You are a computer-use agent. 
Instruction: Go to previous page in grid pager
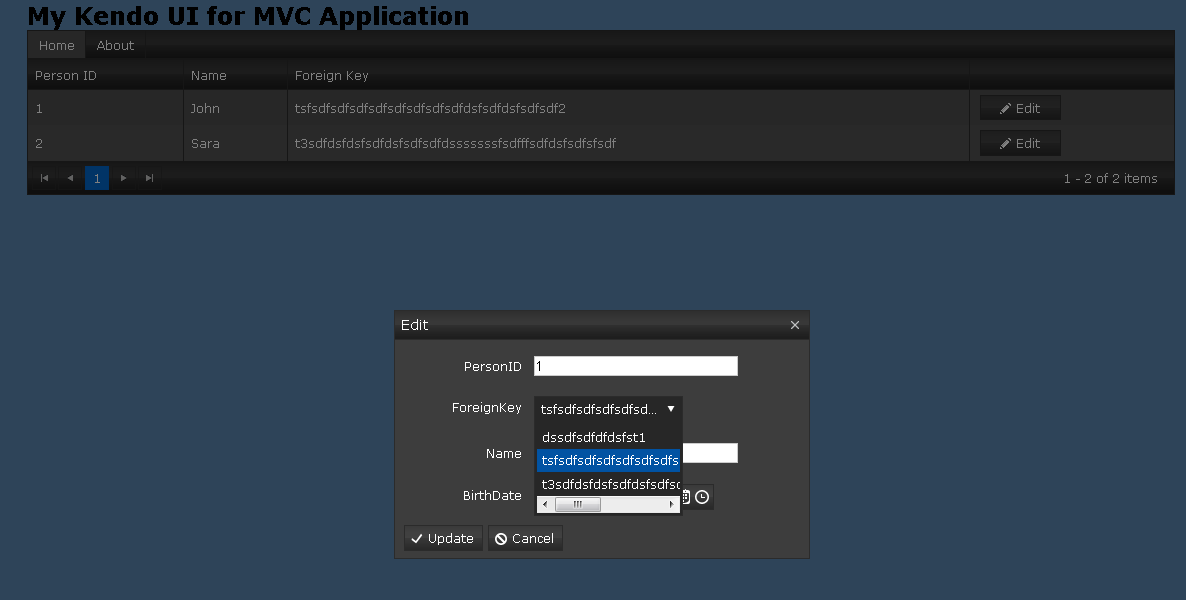click(70, 179)
